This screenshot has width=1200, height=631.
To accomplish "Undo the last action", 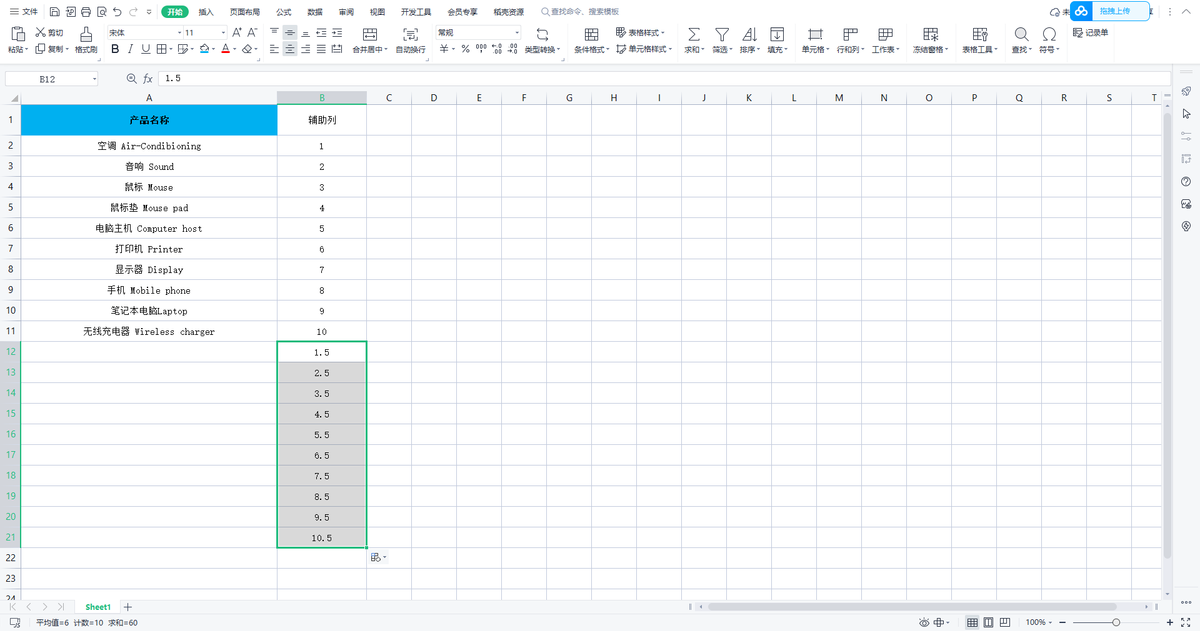I will tap(117, 12).
